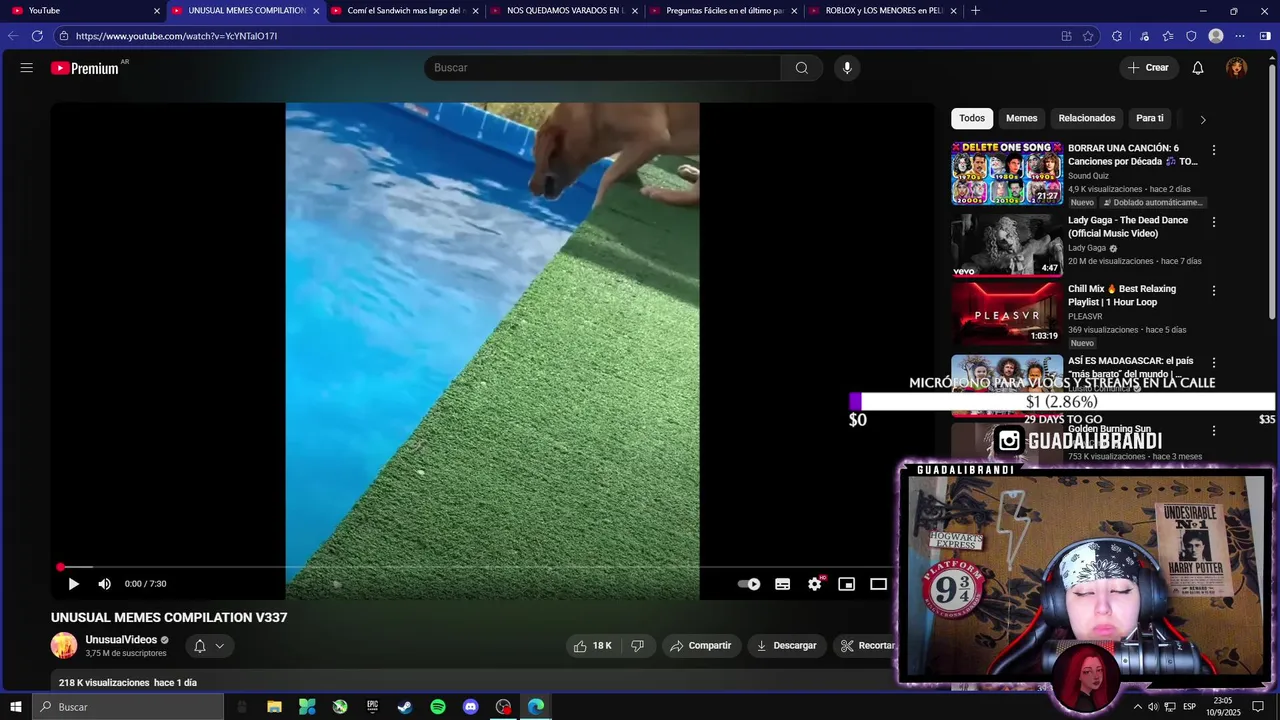The width and height of the screenshot is (1280, 720).
Task: Select the Para ti filter chip
Action: click(1150, 118)
